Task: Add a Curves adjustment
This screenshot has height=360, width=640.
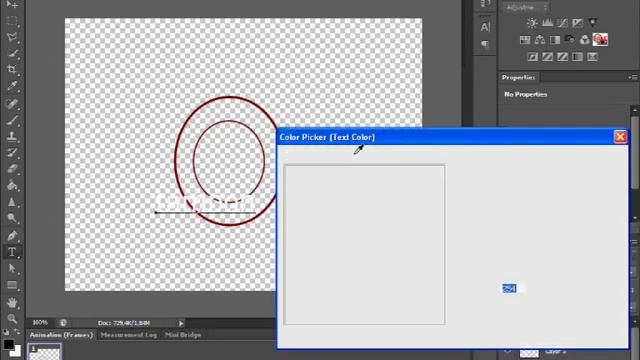Action: pos(562,23)
